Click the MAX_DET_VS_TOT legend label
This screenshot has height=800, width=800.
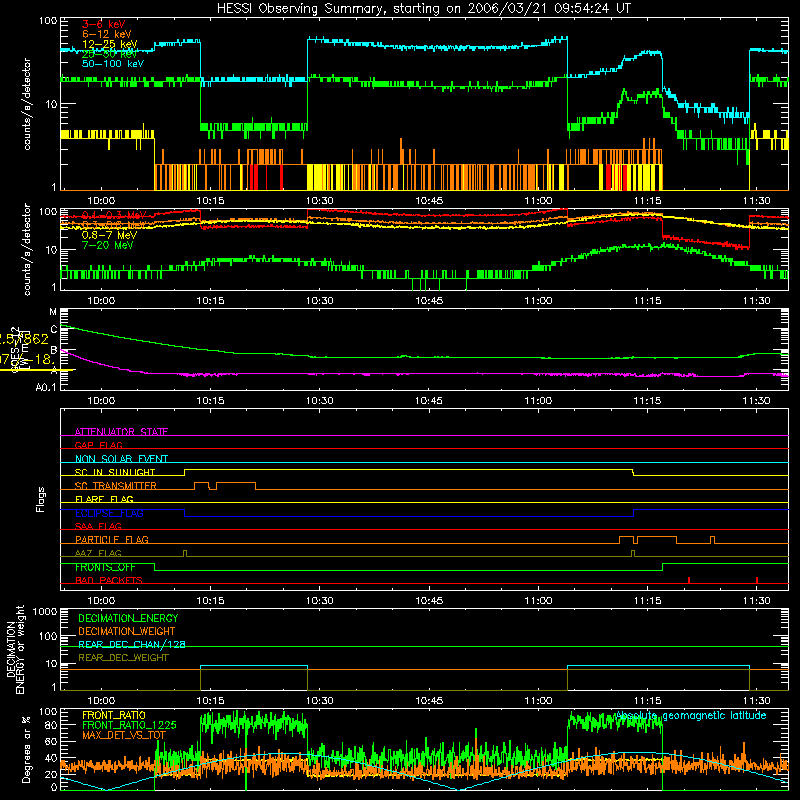pos(124,735)
